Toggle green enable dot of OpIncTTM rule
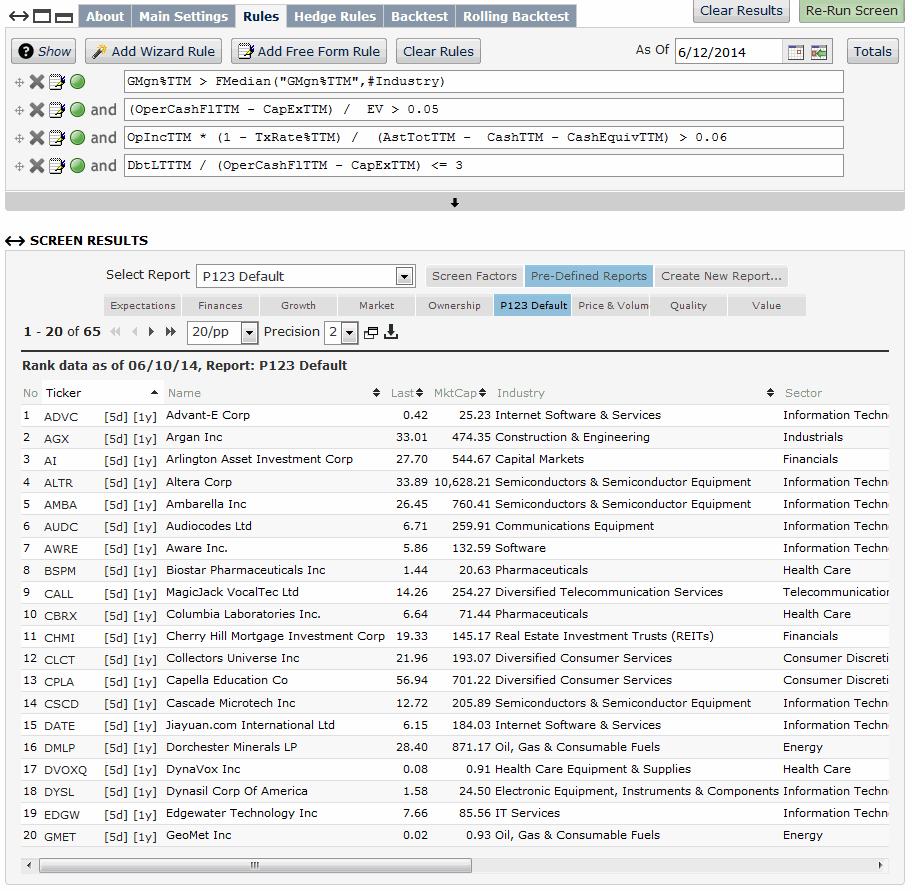Image resolution: width=912 pixels, height=891 pixels. tap(77, 138)
